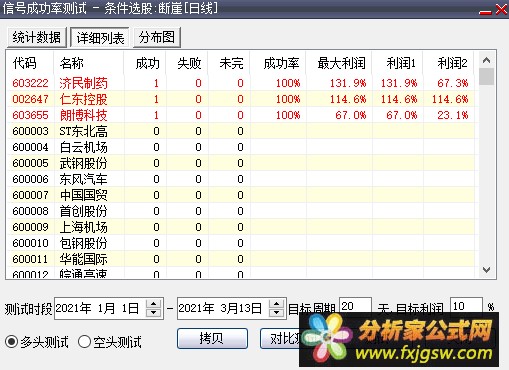Viewport: 509px width, 370px height.
Task: Decrease start date with down spinner
Action: [154, 313]
